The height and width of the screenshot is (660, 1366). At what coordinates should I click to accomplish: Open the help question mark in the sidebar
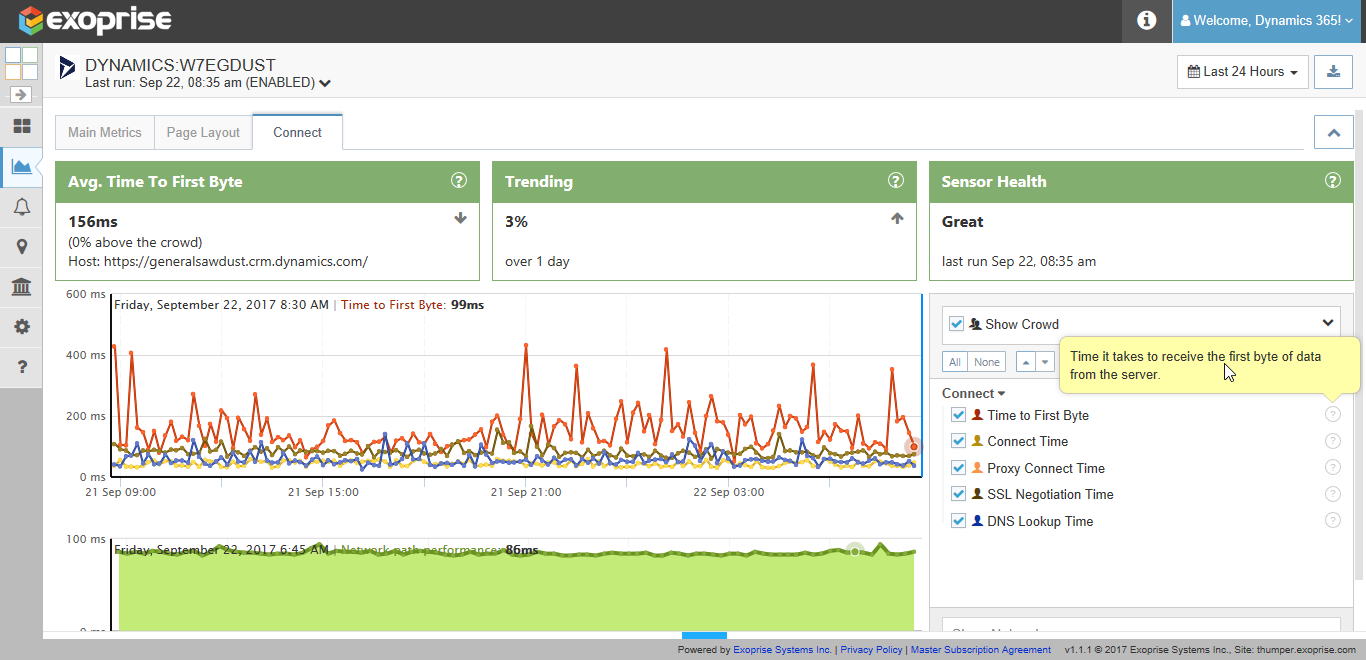tap(21, 367)
